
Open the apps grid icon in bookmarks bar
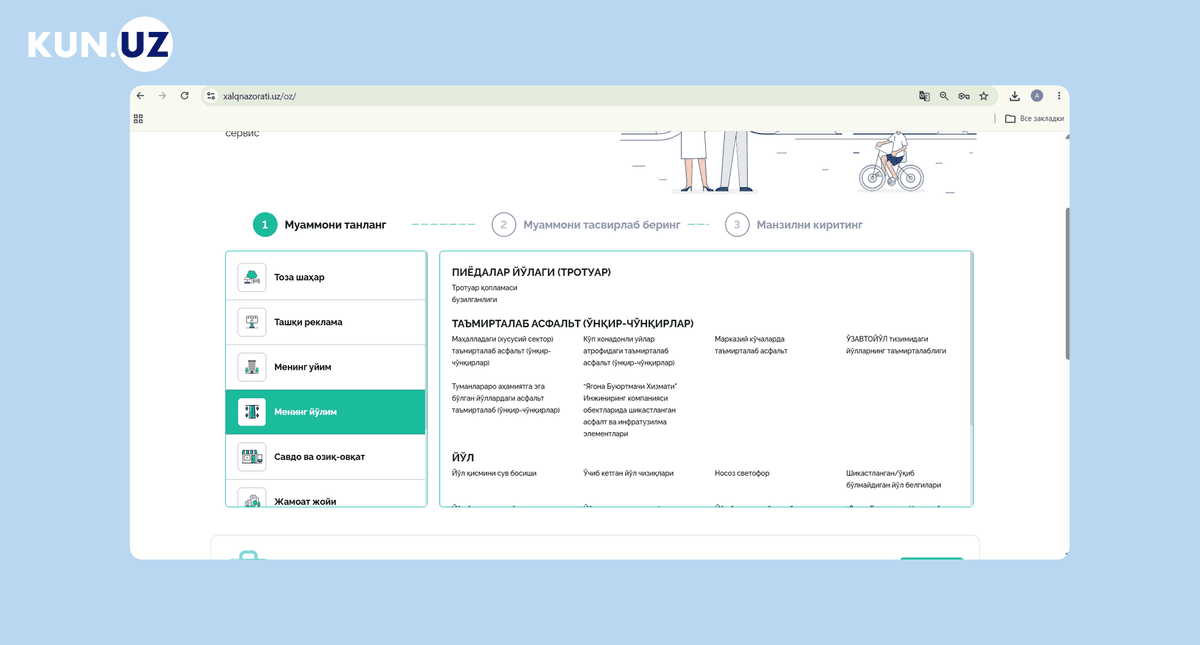138,118
